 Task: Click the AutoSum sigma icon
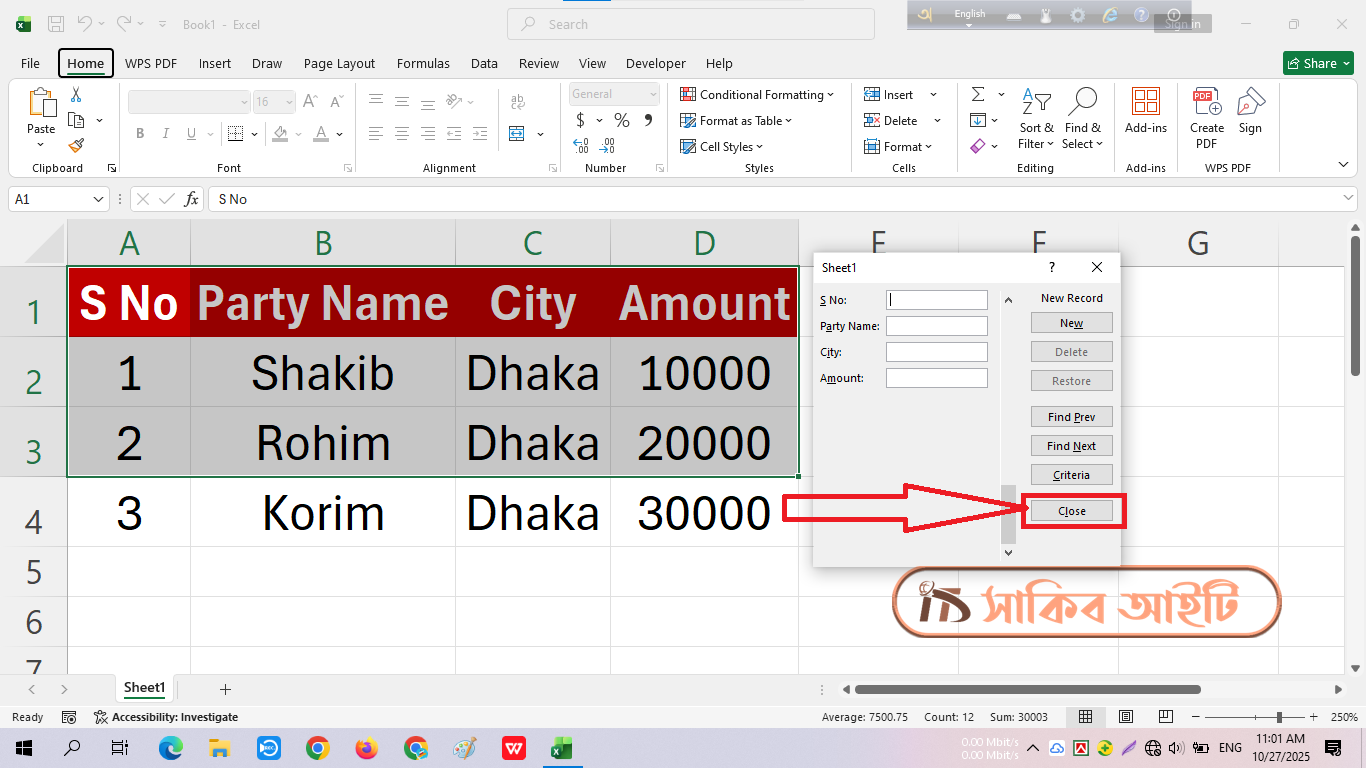coord(977,94)
